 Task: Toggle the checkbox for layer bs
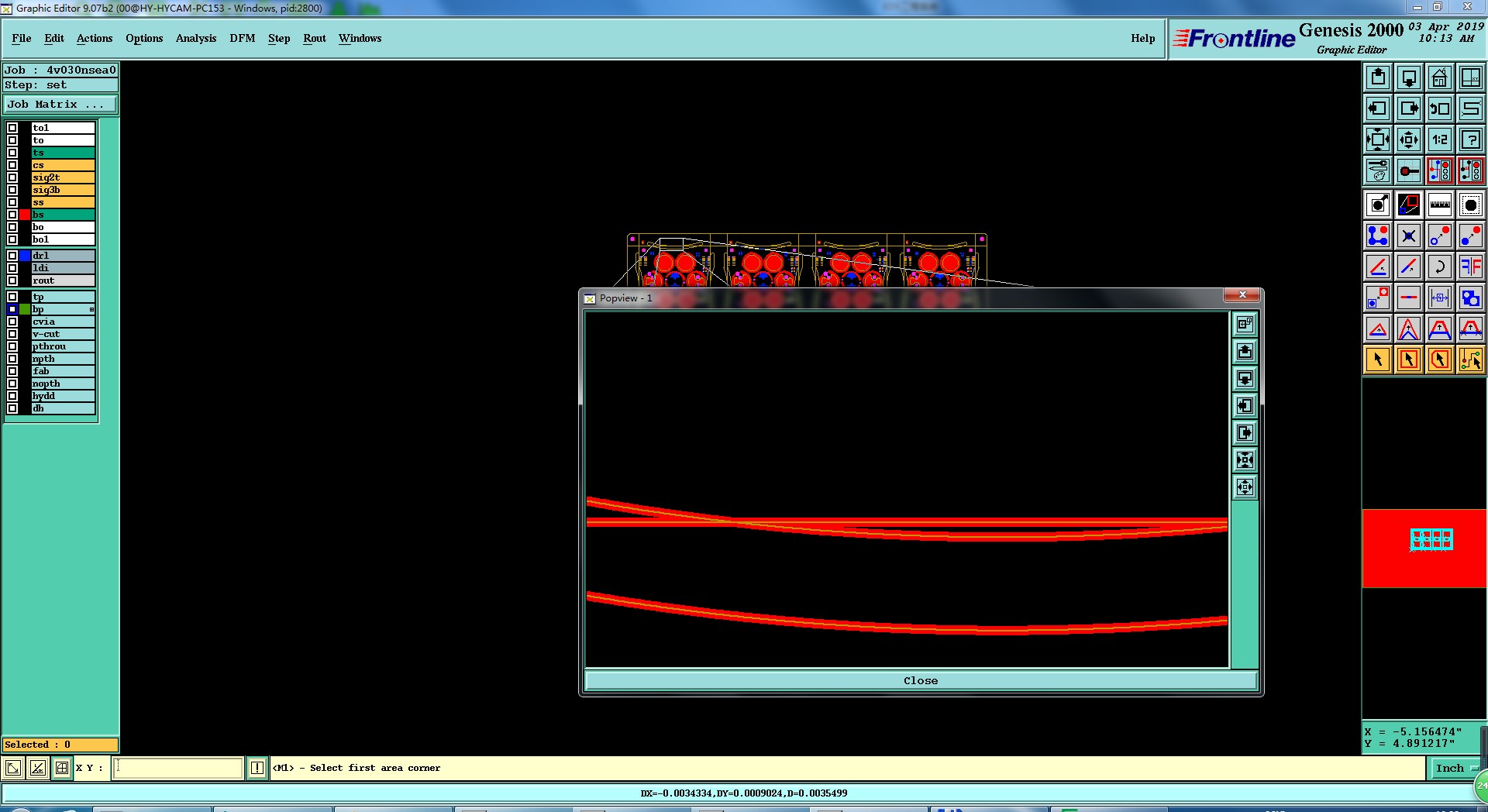click(x=12, y=215)
